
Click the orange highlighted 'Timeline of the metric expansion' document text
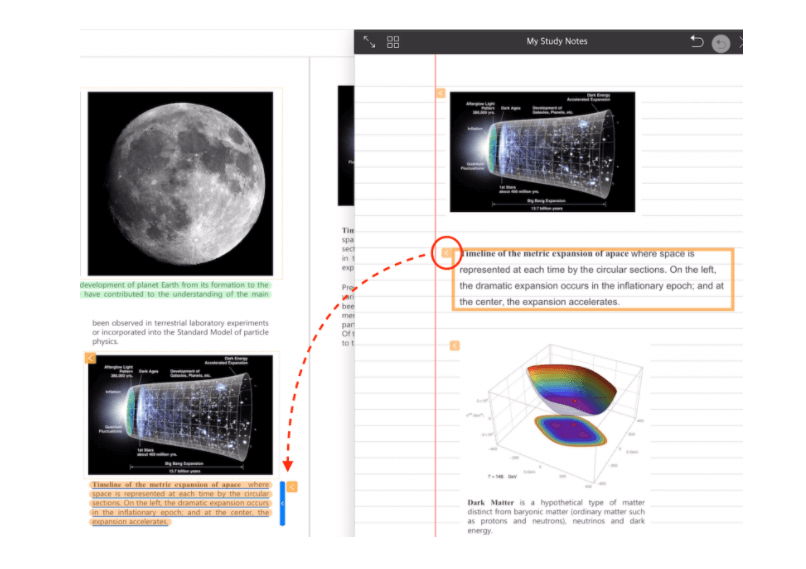(180, 503)
